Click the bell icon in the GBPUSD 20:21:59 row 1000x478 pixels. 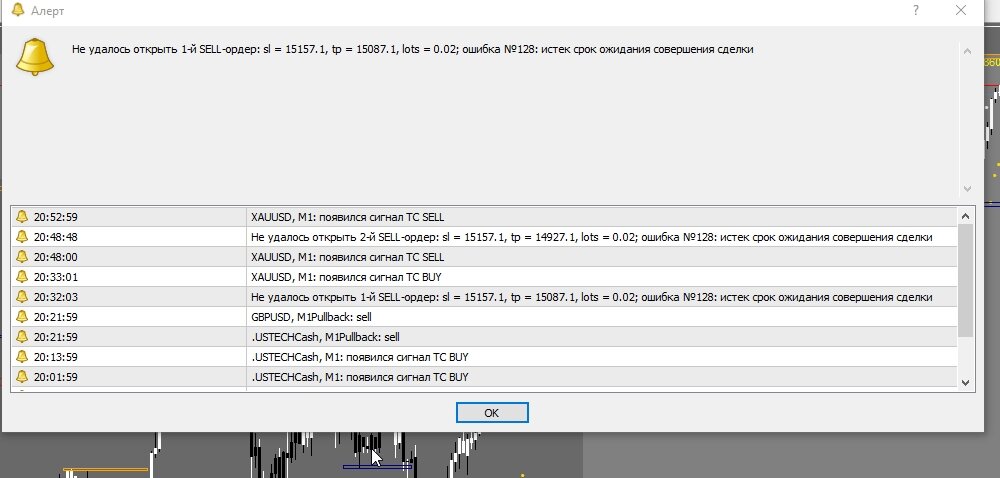coord(22,317)
